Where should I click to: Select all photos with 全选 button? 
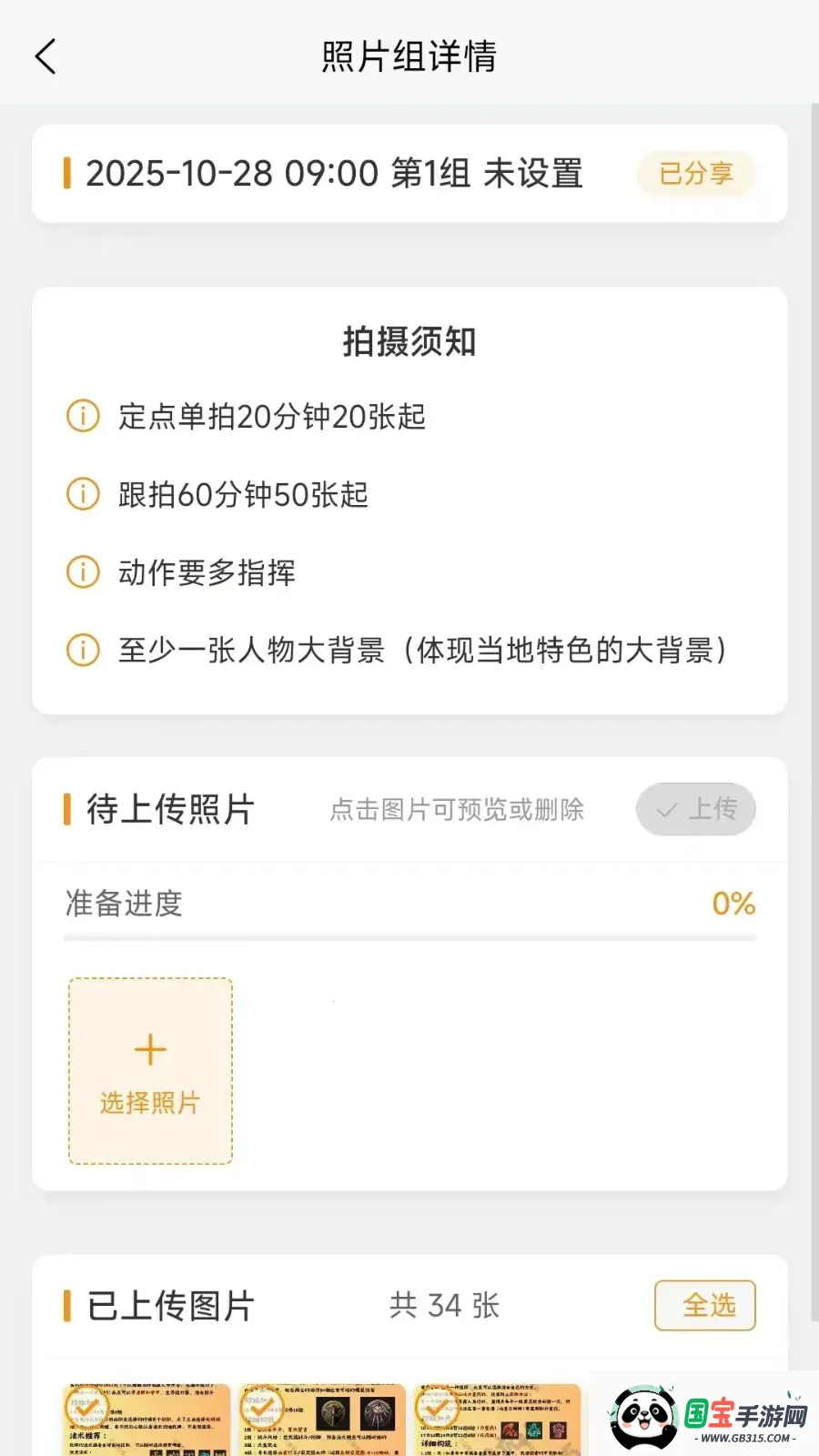tap(705, 1306)
